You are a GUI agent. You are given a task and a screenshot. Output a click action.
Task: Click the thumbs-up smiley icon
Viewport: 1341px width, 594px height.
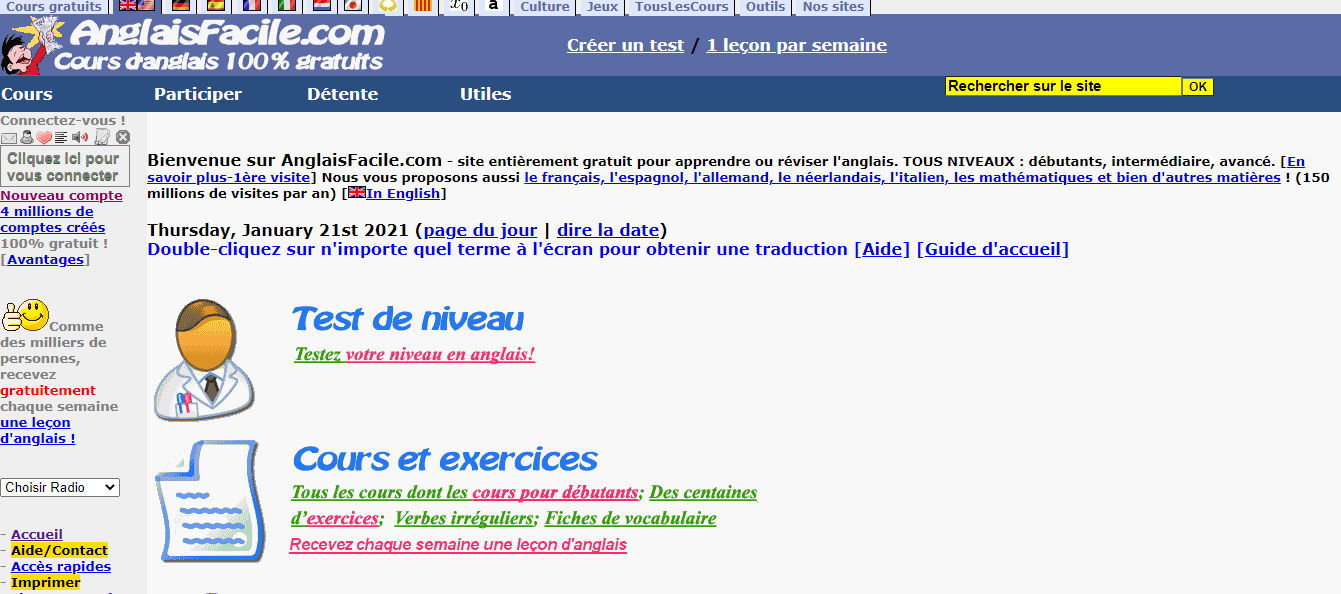25,315
